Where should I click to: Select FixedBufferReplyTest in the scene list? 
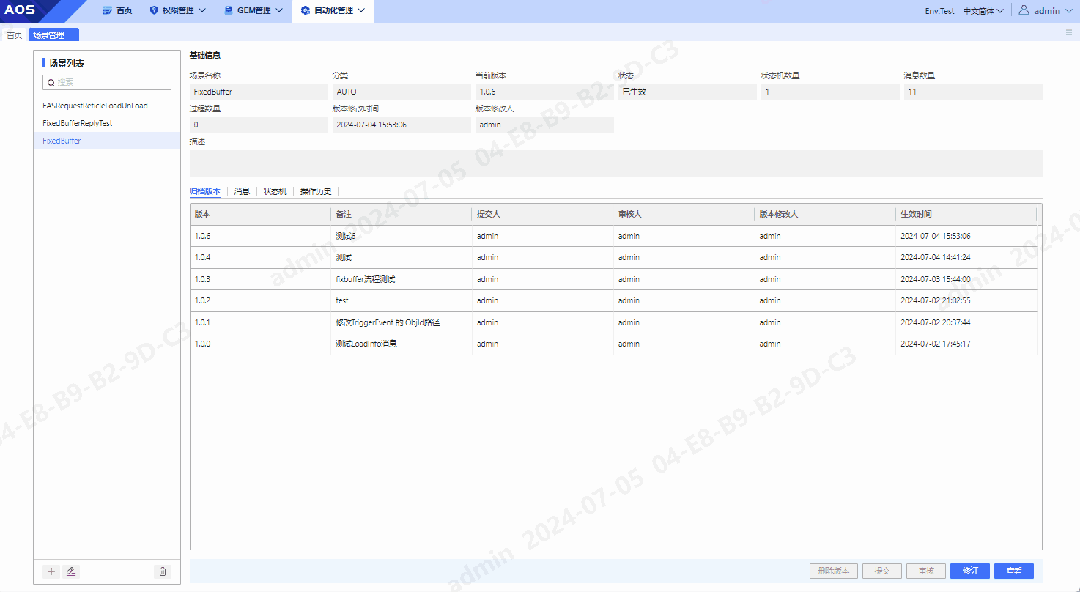(x=77, y=123)
